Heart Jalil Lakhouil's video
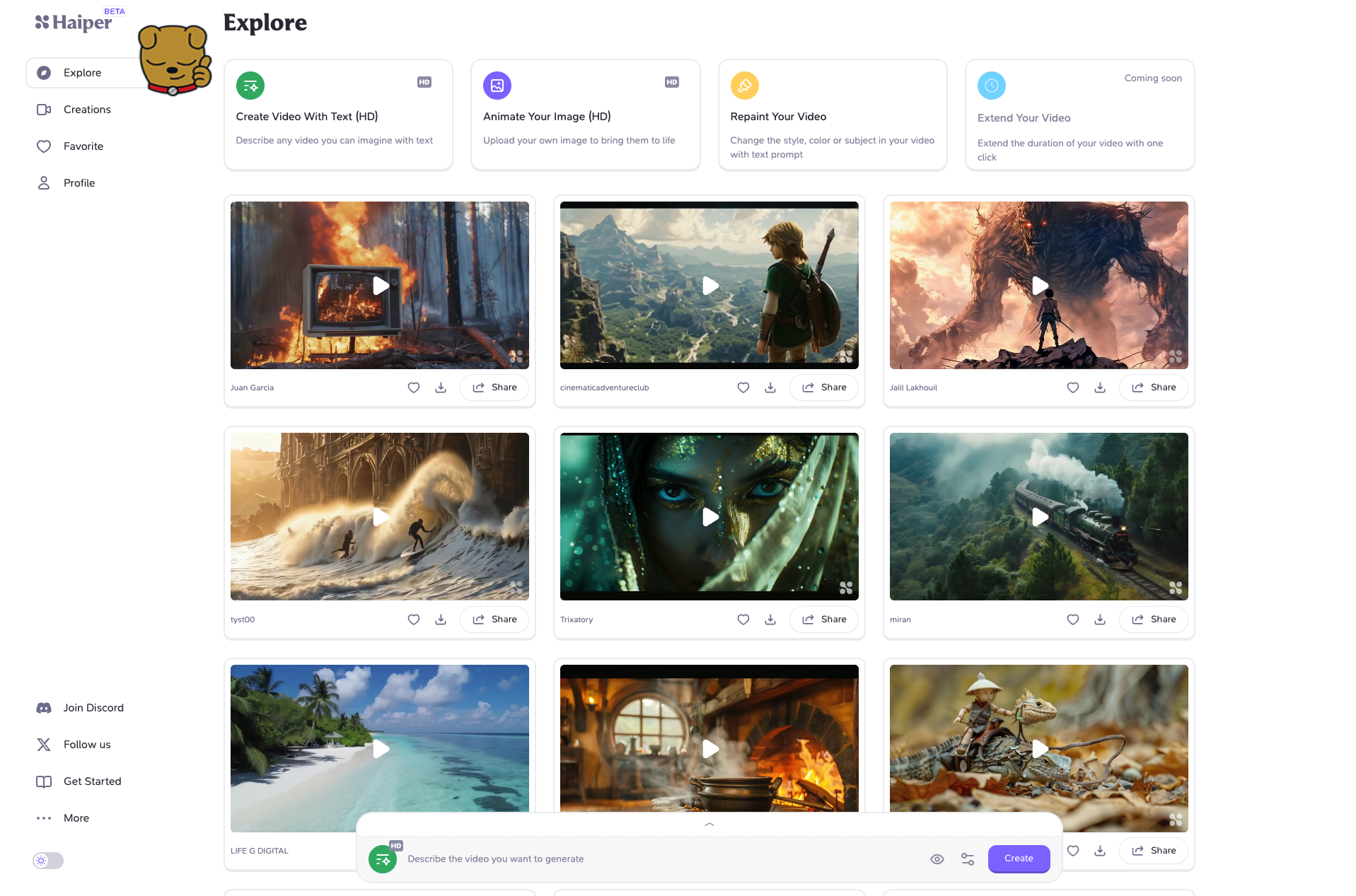The image size is (1356, 896). tap(1073, 388)
